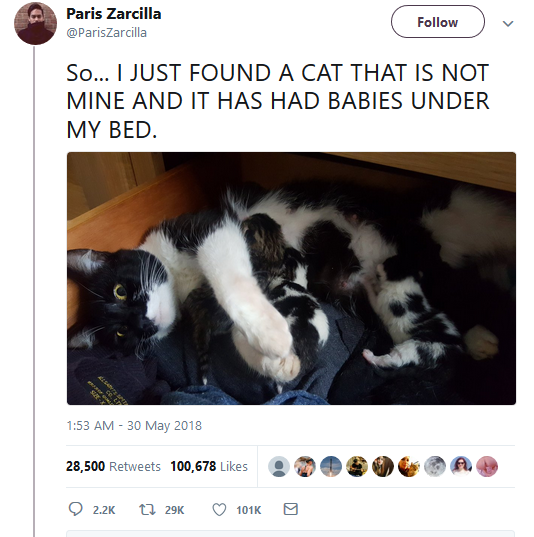Open the cat and kittens photo
This screenshot has height=537, width=534.
tap(291, 278)
